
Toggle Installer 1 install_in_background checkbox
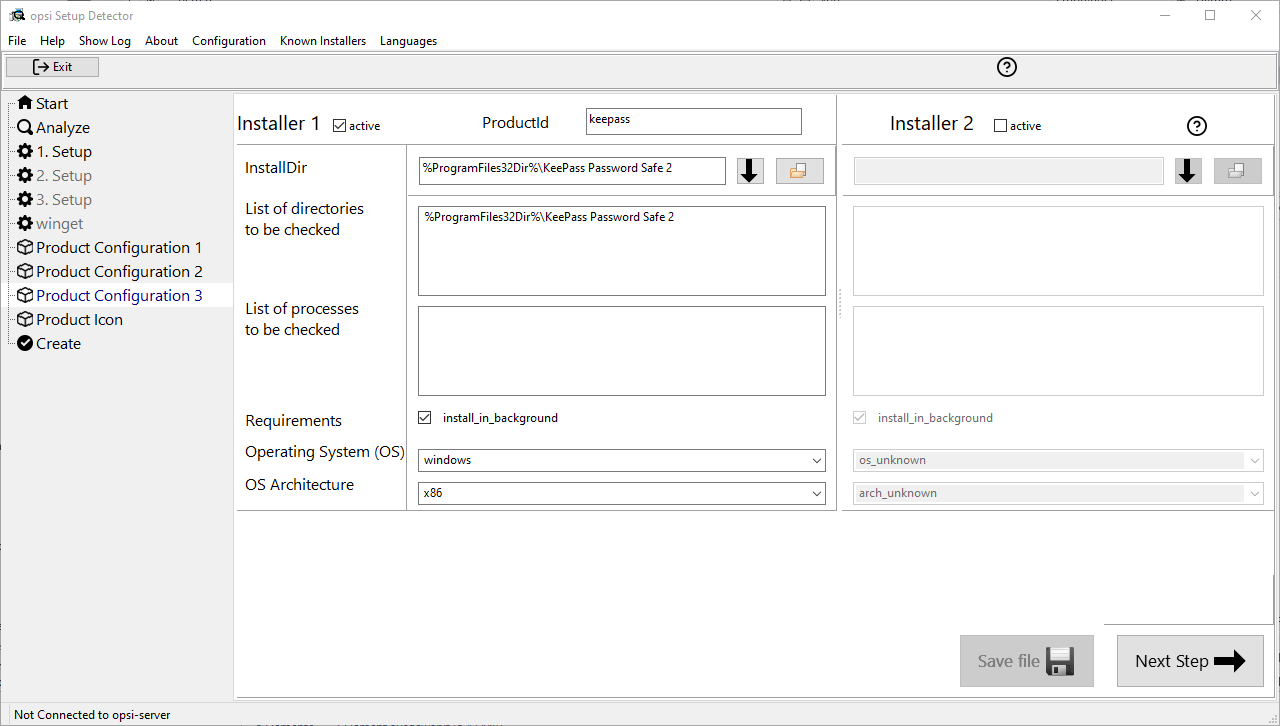[x=424, y=418]
